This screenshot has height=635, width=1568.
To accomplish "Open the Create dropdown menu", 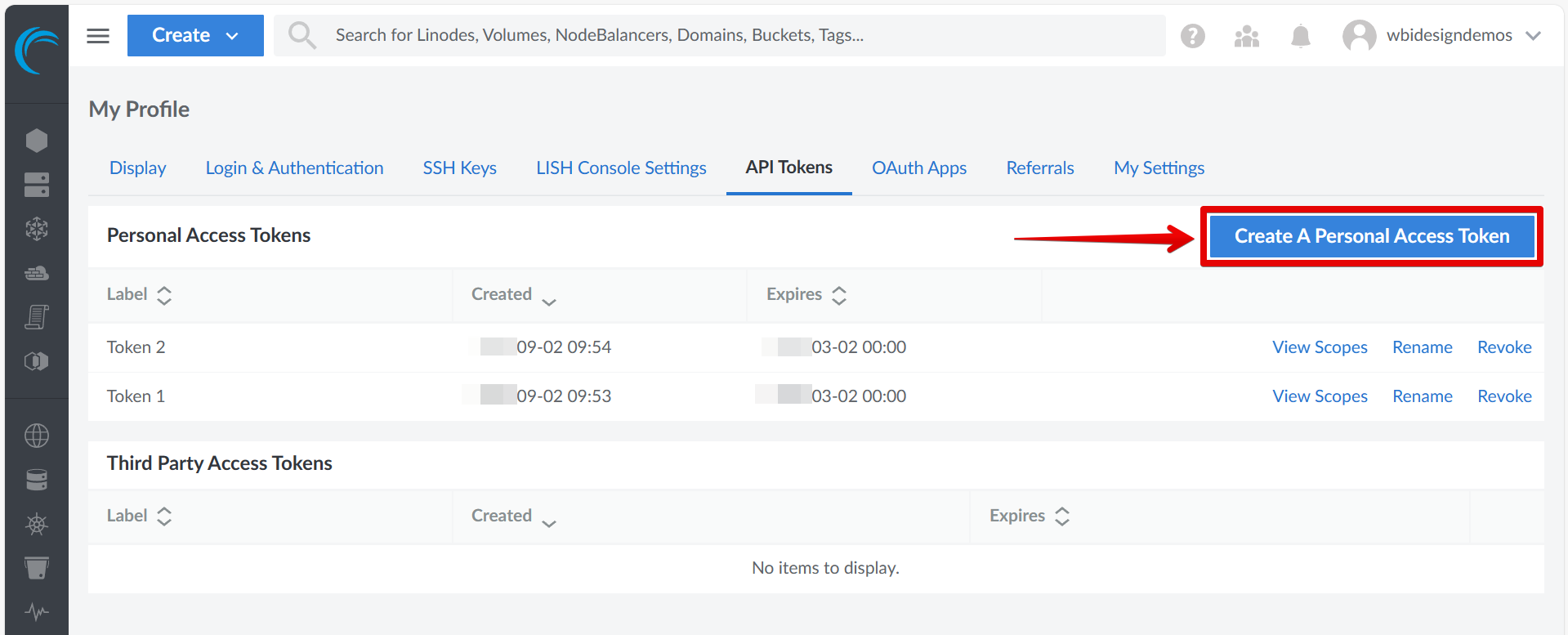I will (x=195, y=35).
